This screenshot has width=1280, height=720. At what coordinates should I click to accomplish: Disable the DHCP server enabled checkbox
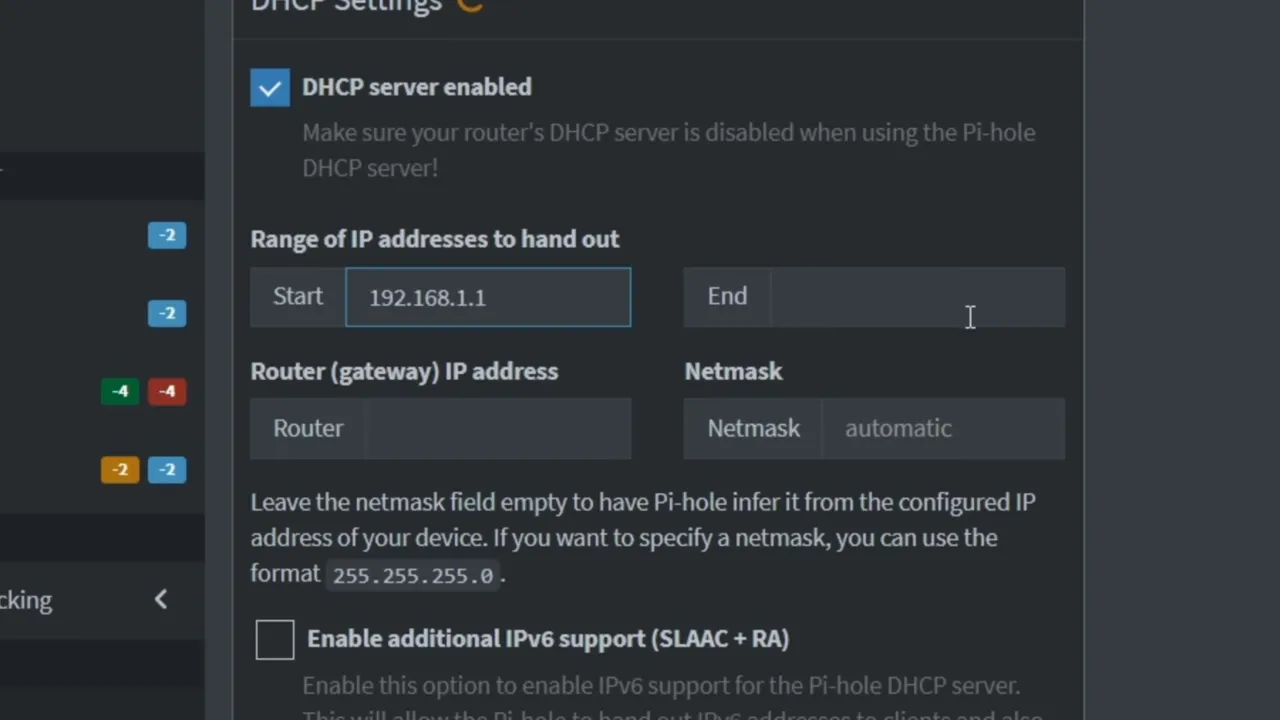click(270, 87)
